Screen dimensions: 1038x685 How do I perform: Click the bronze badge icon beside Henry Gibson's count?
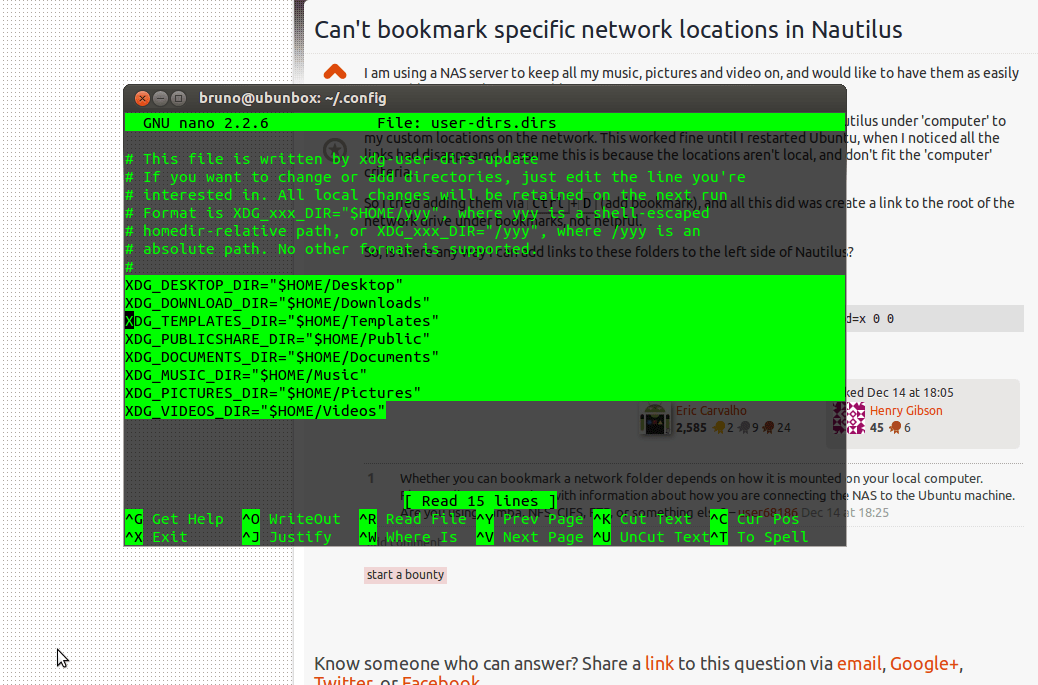(897, 426)
